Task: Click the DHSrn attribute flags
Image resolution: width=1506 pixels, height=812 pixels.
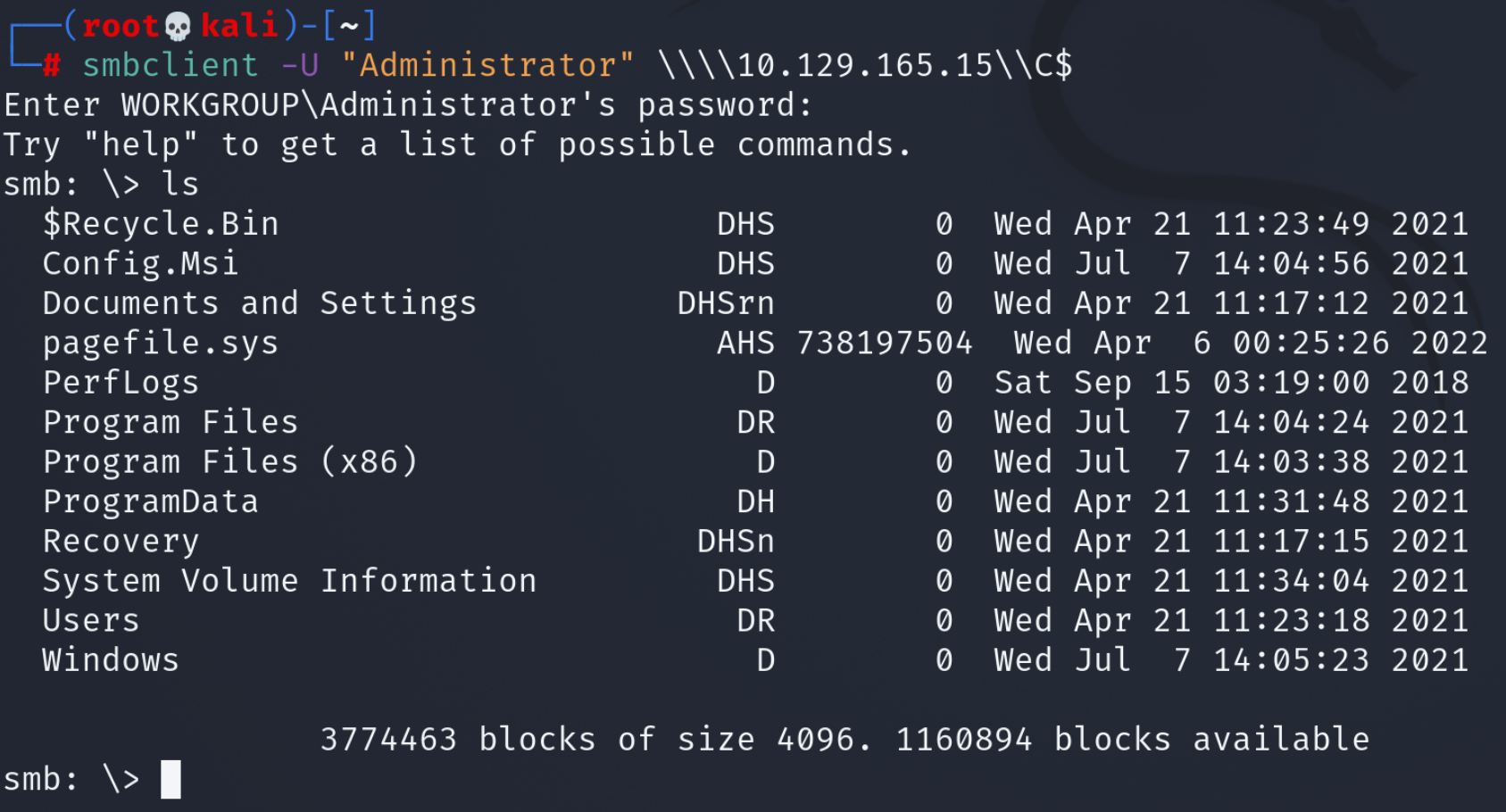Action: pyautogui.click(x=726, y=303)
